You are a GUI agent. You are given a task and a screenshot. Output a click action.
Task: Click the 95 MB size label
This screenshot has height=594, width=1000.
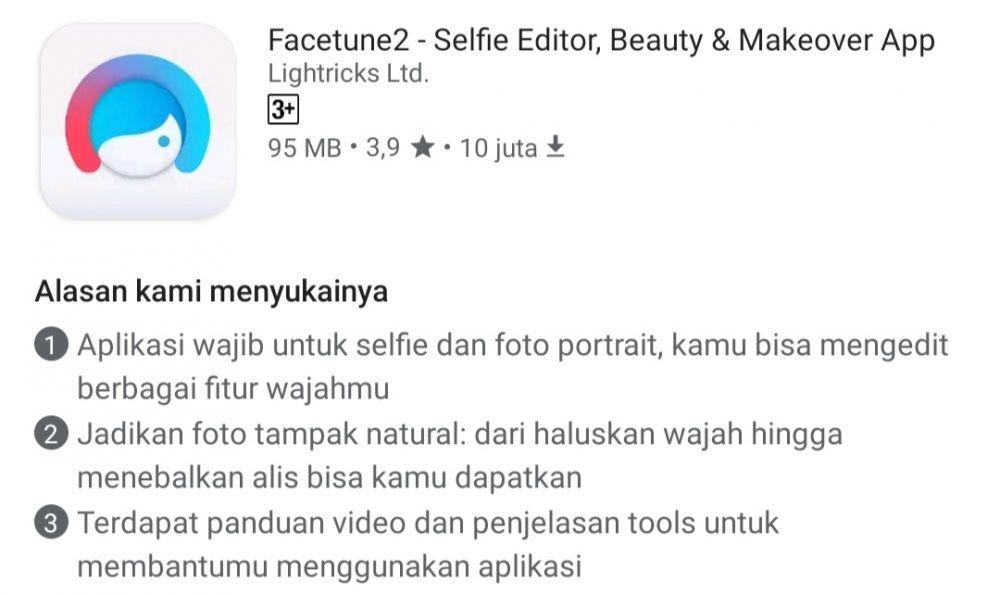coord(305,148)
